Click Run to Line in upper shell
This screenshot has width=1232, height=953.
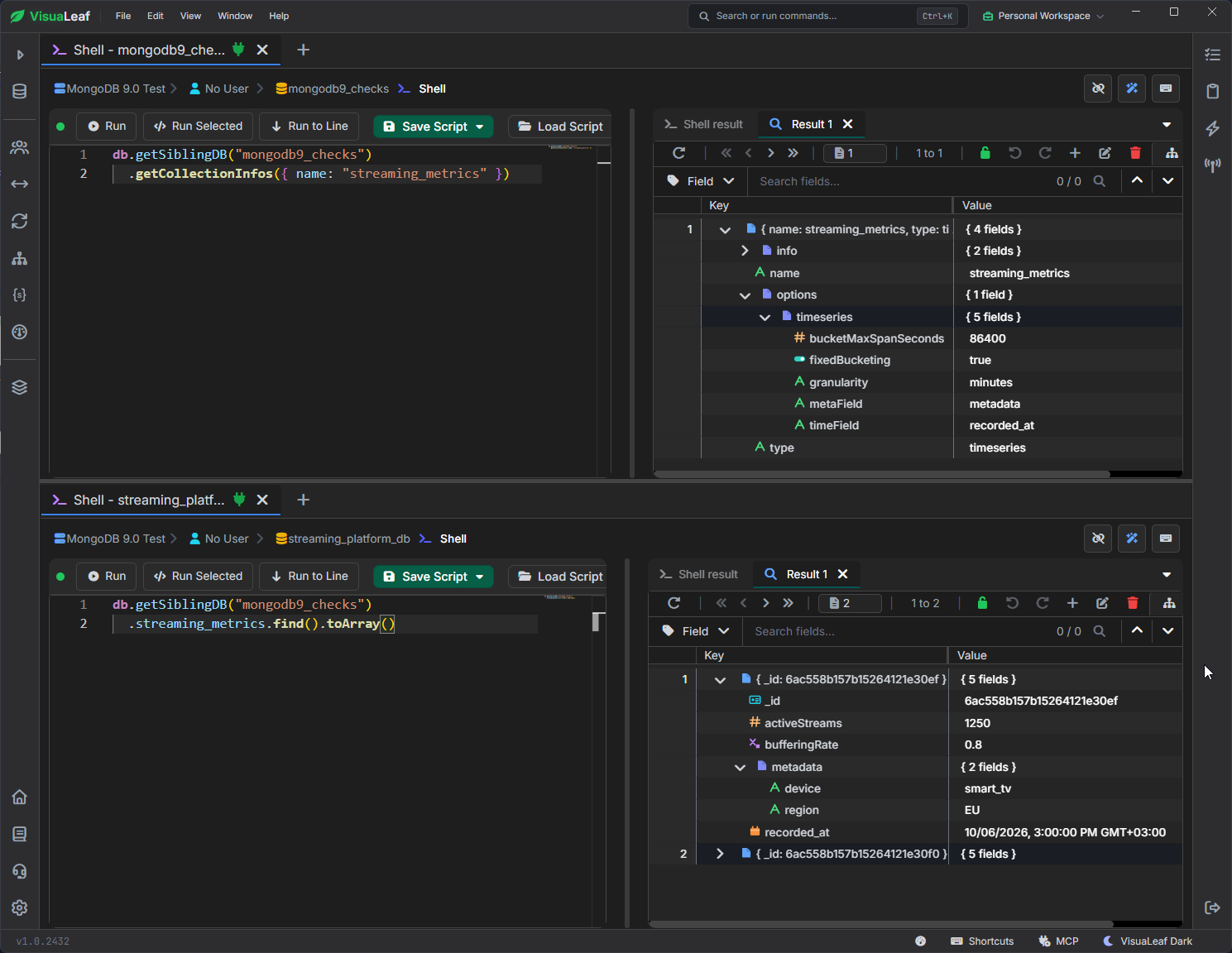(309, 127)
